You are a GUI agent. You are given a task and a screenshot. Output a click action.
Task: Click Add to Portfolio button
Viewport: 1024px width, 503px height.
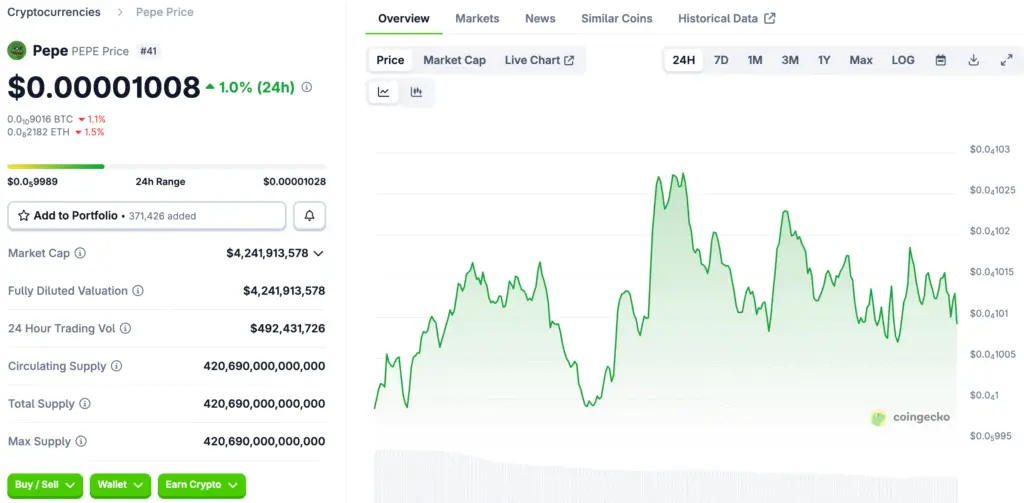(147, 216)
